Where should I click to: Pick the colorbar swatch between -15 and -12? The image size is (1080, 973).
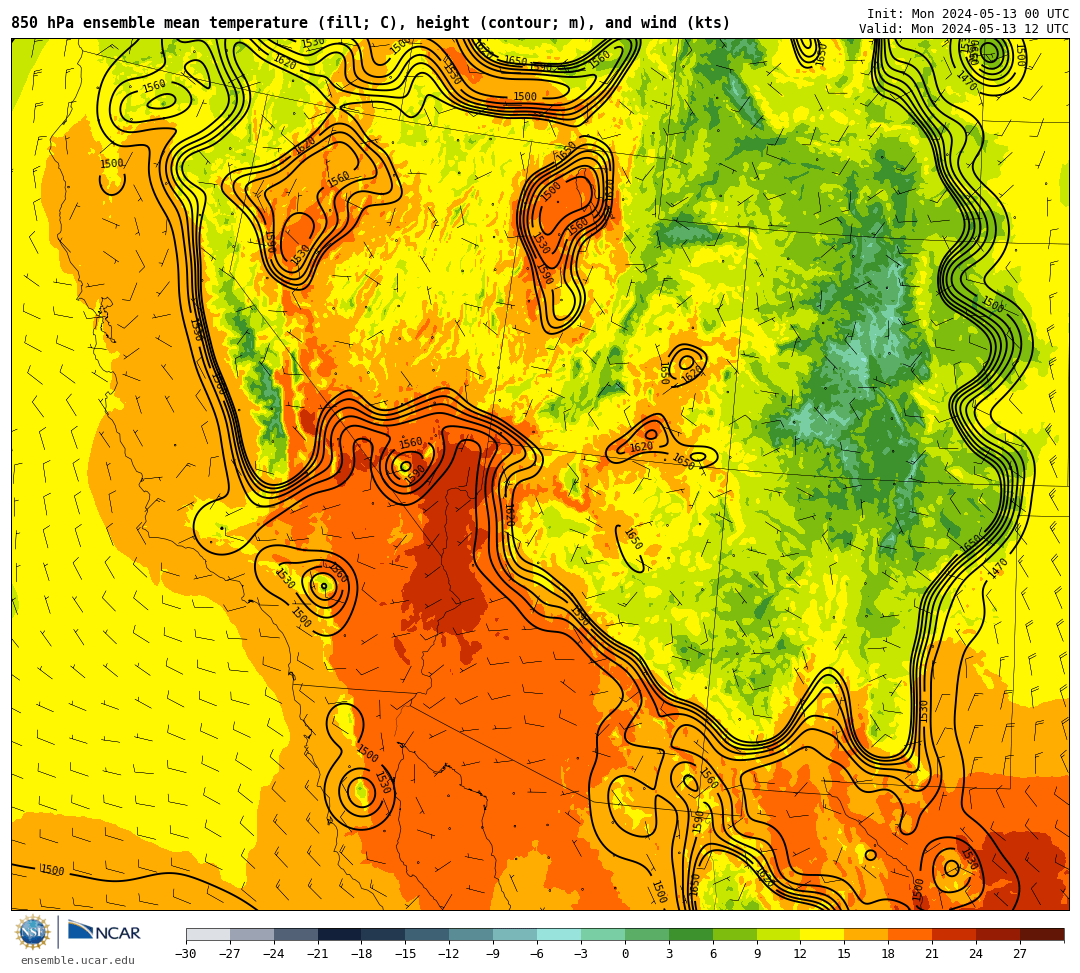(x=428, y=934)
